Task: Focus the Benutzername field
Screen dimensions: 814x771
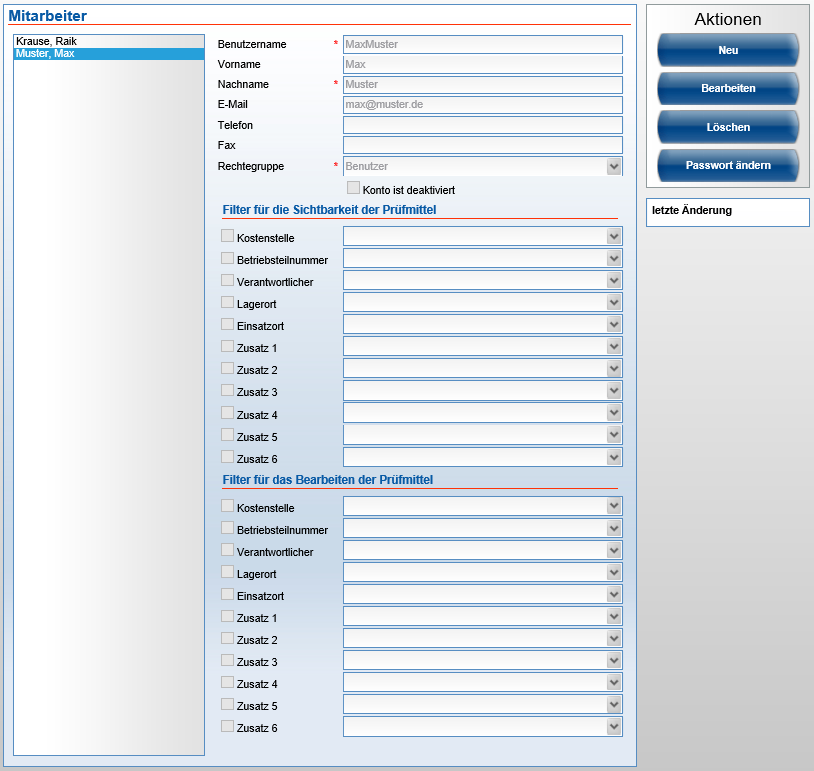Action: pos(483,44)
